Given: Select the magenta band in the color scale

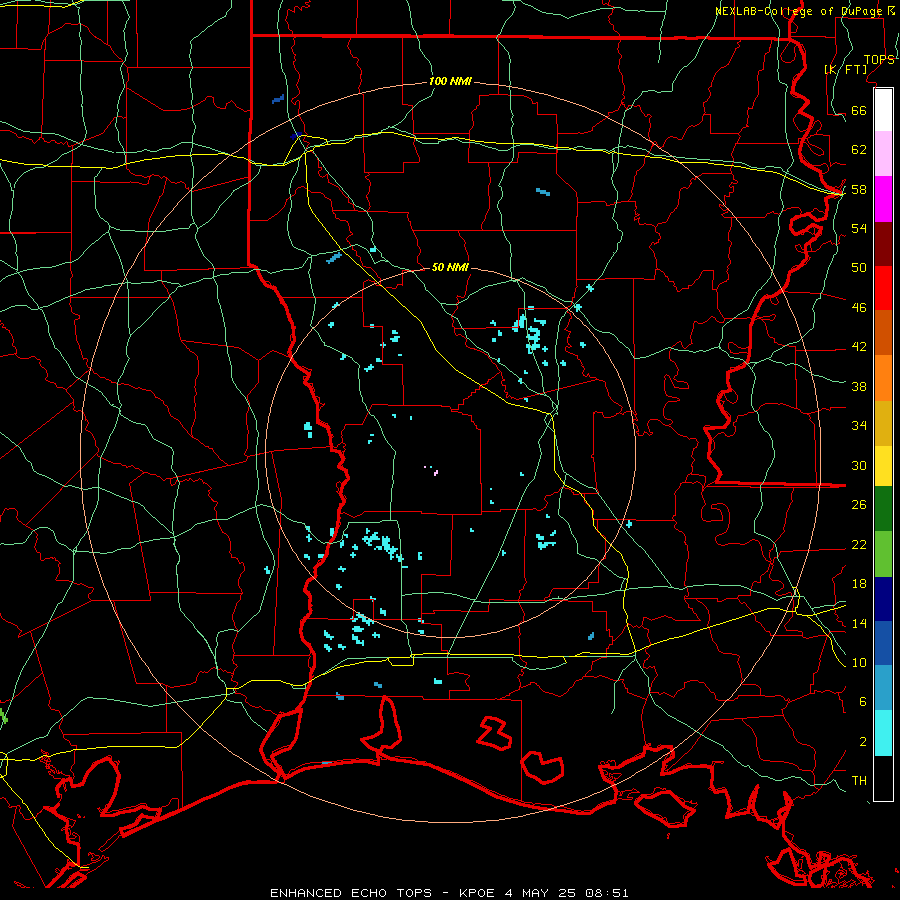Looking at the screenshot, I should (x=883, y=199).
